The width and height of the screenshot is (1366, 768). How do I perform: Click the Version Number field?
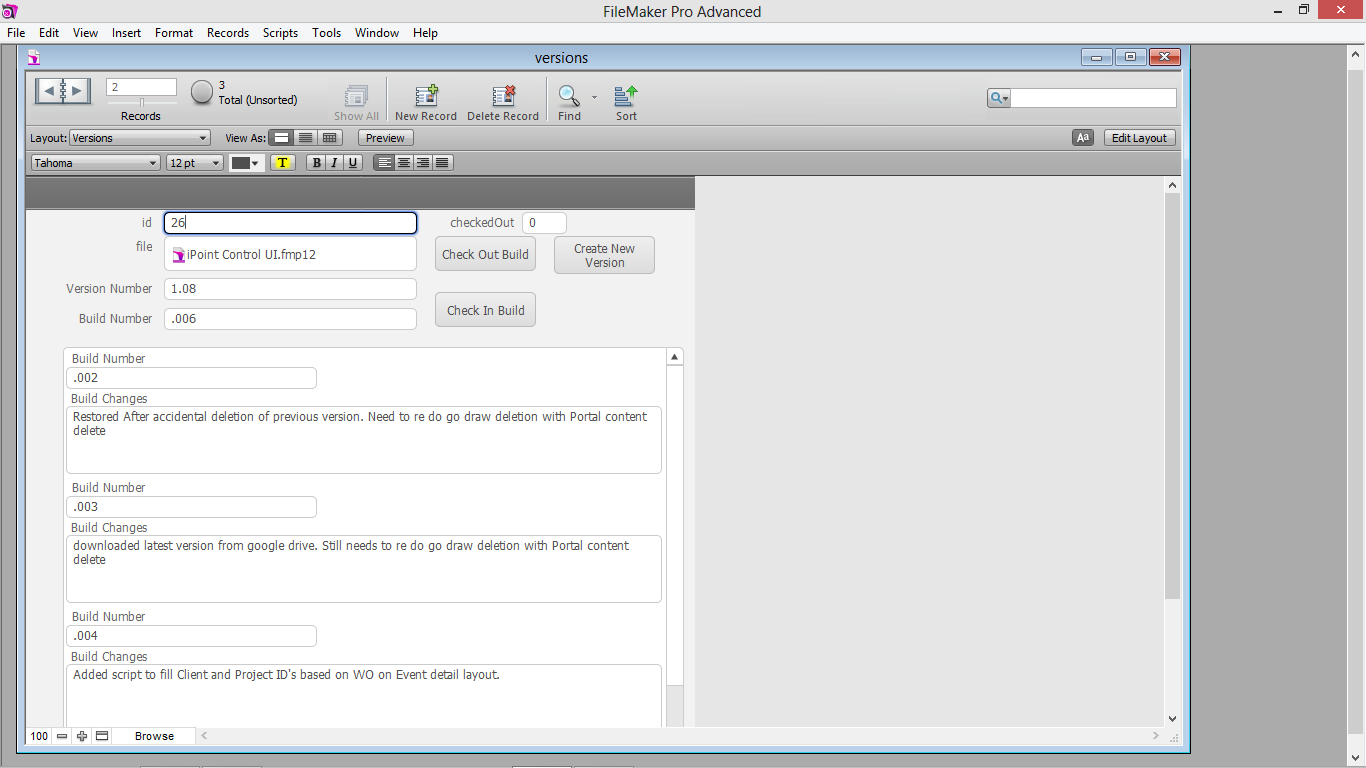click(x=290, y=289)
